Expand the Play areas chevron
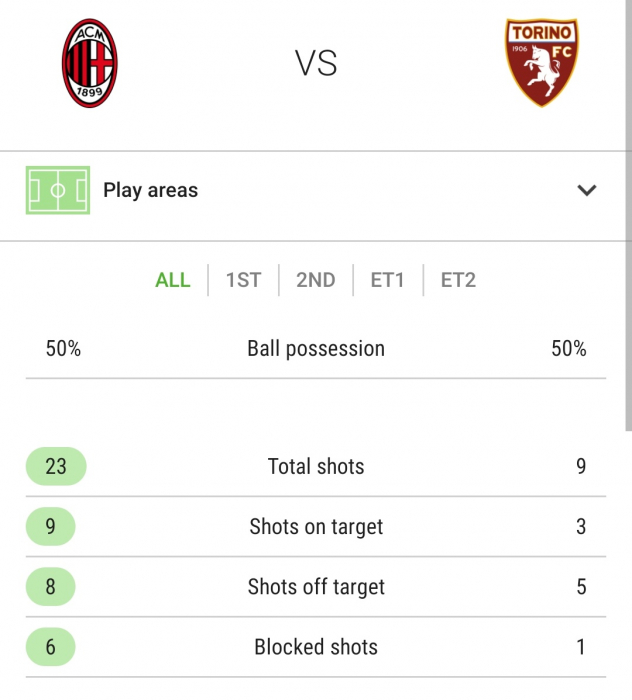632x700 pixels. (586, 190)
